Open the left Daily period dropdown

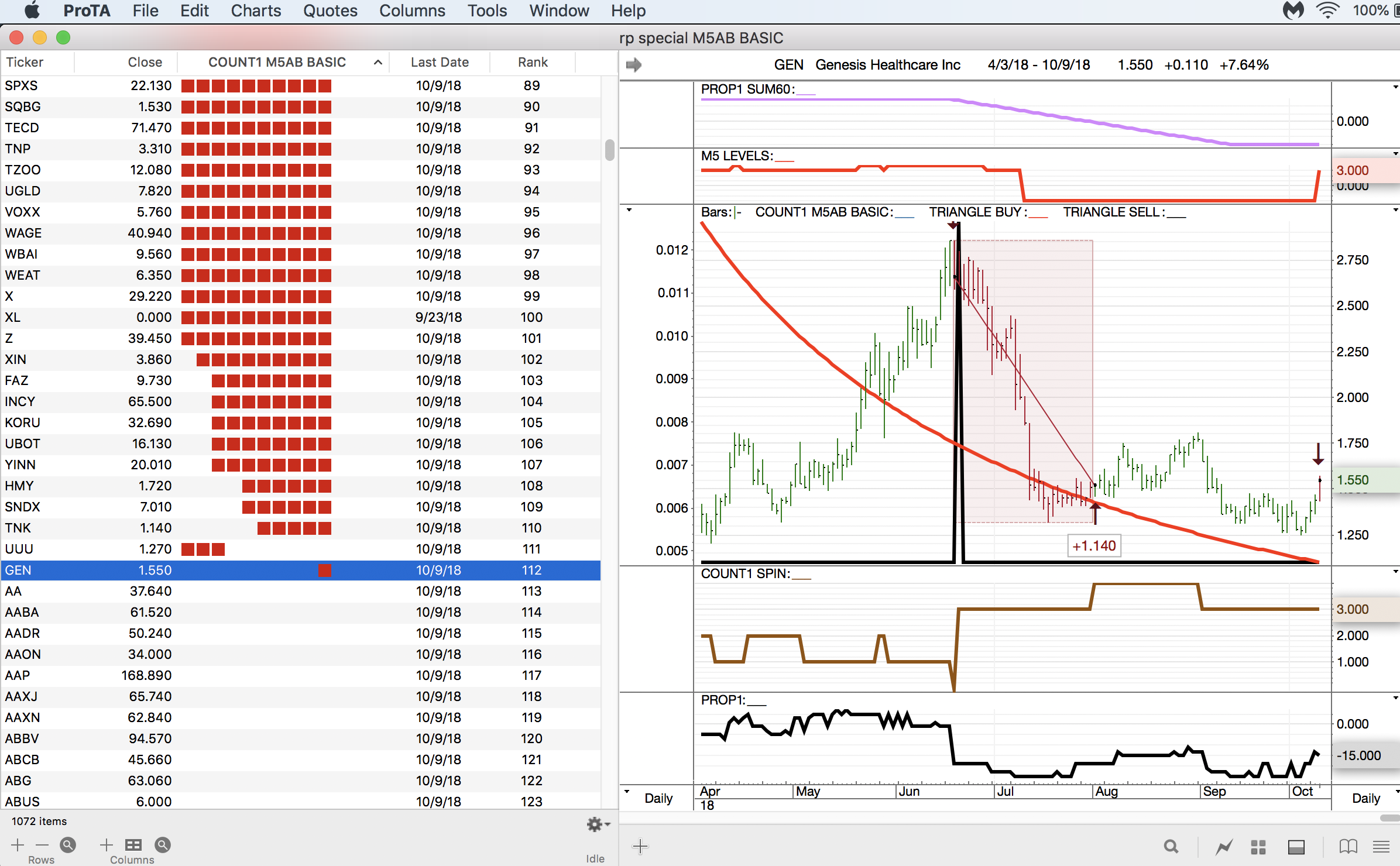[658, 798]
